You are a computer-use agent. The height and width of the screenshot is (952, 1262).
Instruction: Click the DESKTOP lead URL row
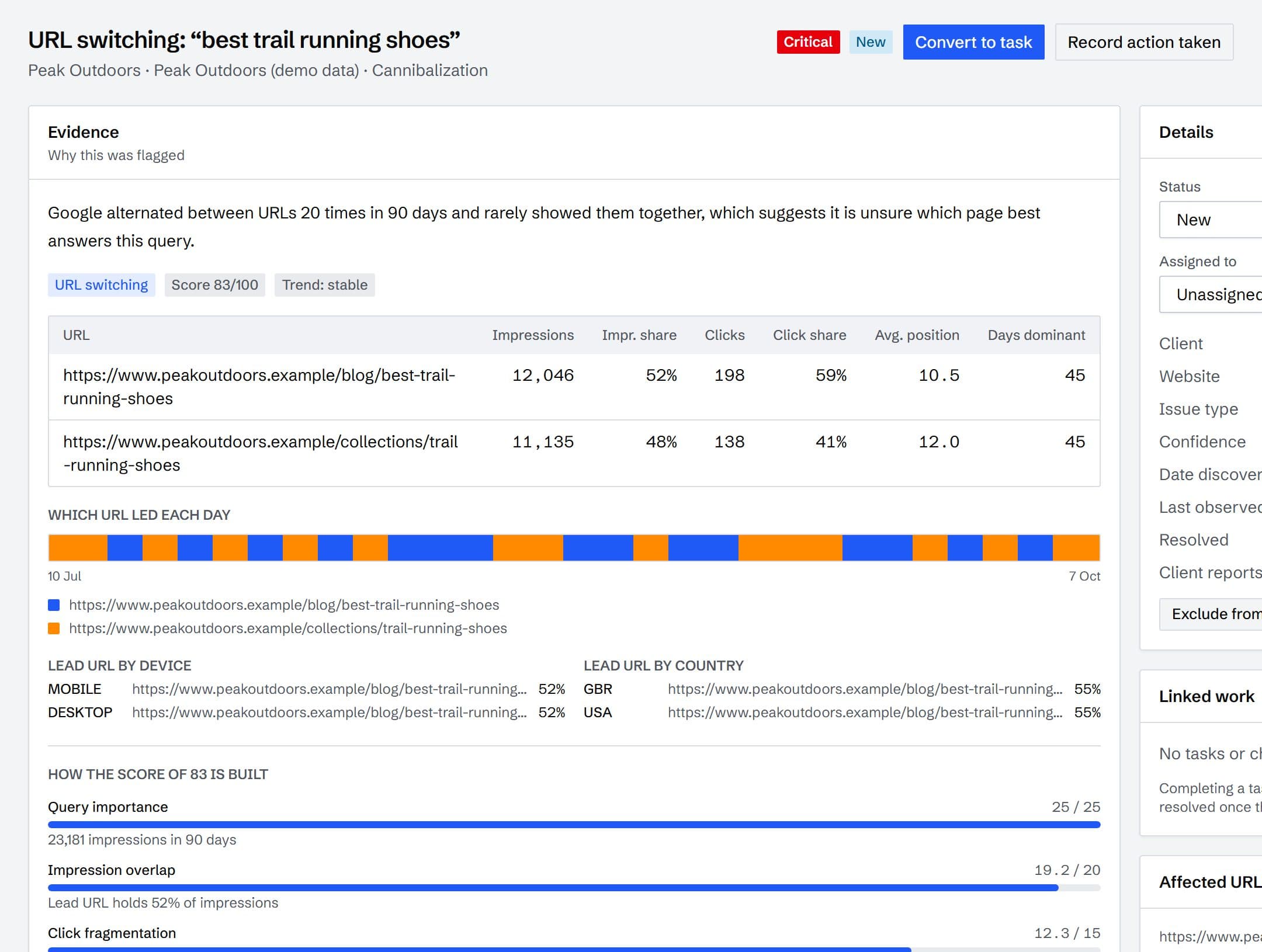(x=306, y=713)
